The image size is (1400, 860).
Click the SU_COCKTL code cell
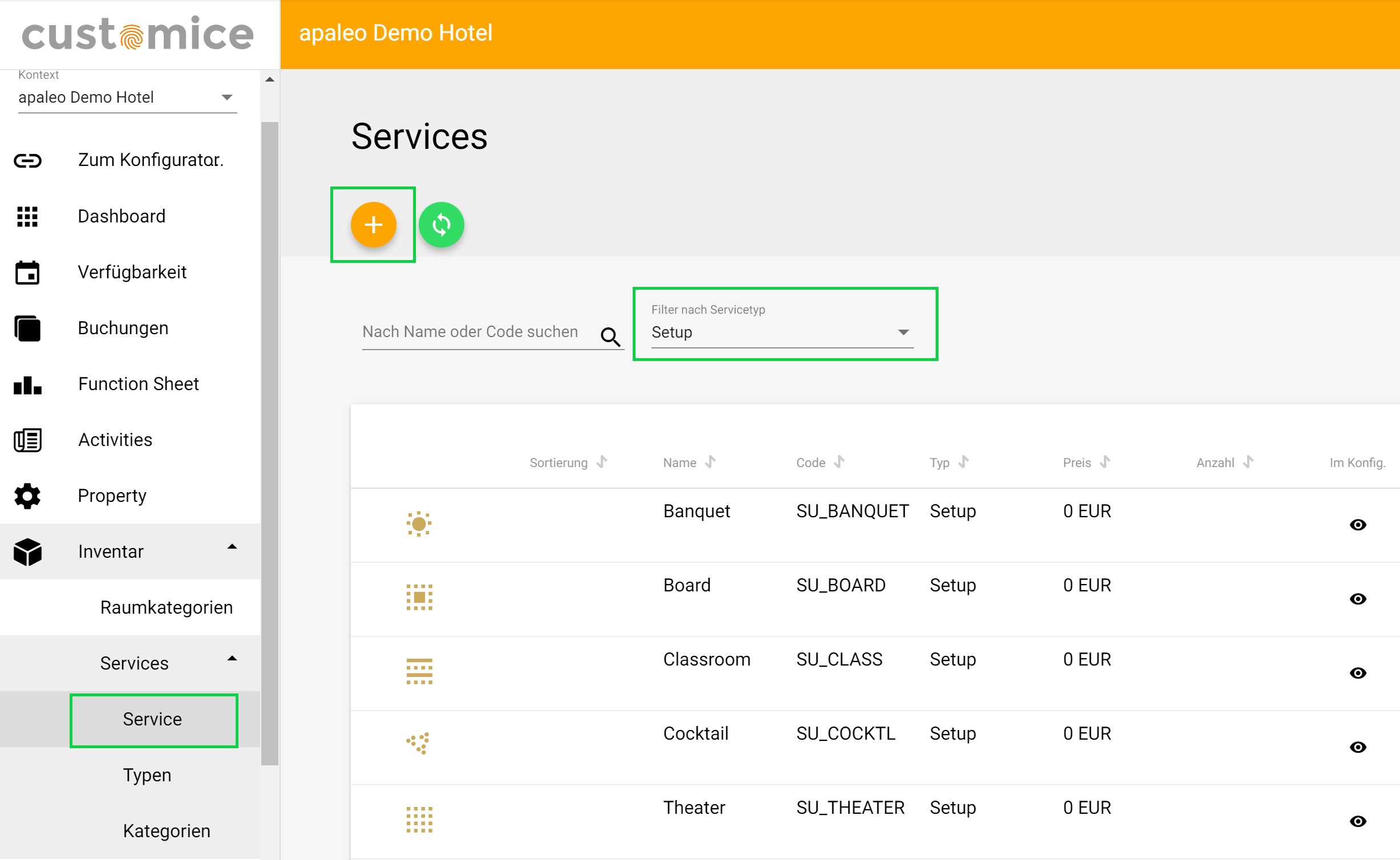click(846, 733)
